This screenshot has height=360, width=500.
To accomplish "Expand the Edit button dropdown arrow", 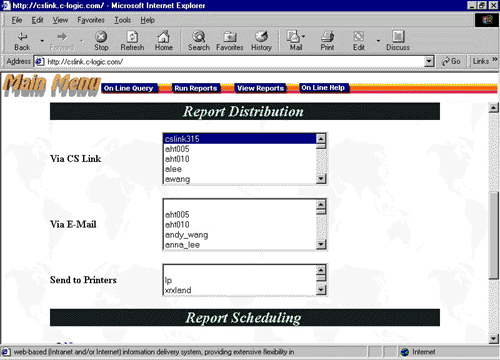I will coord(378,41).
